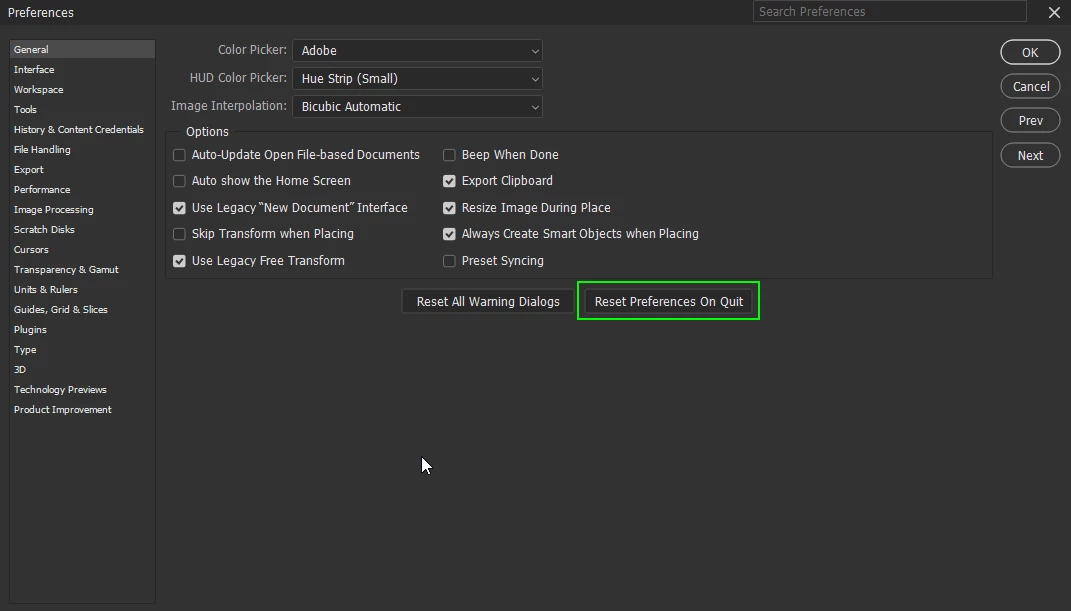Select the General preferences category

click(82, 49)
